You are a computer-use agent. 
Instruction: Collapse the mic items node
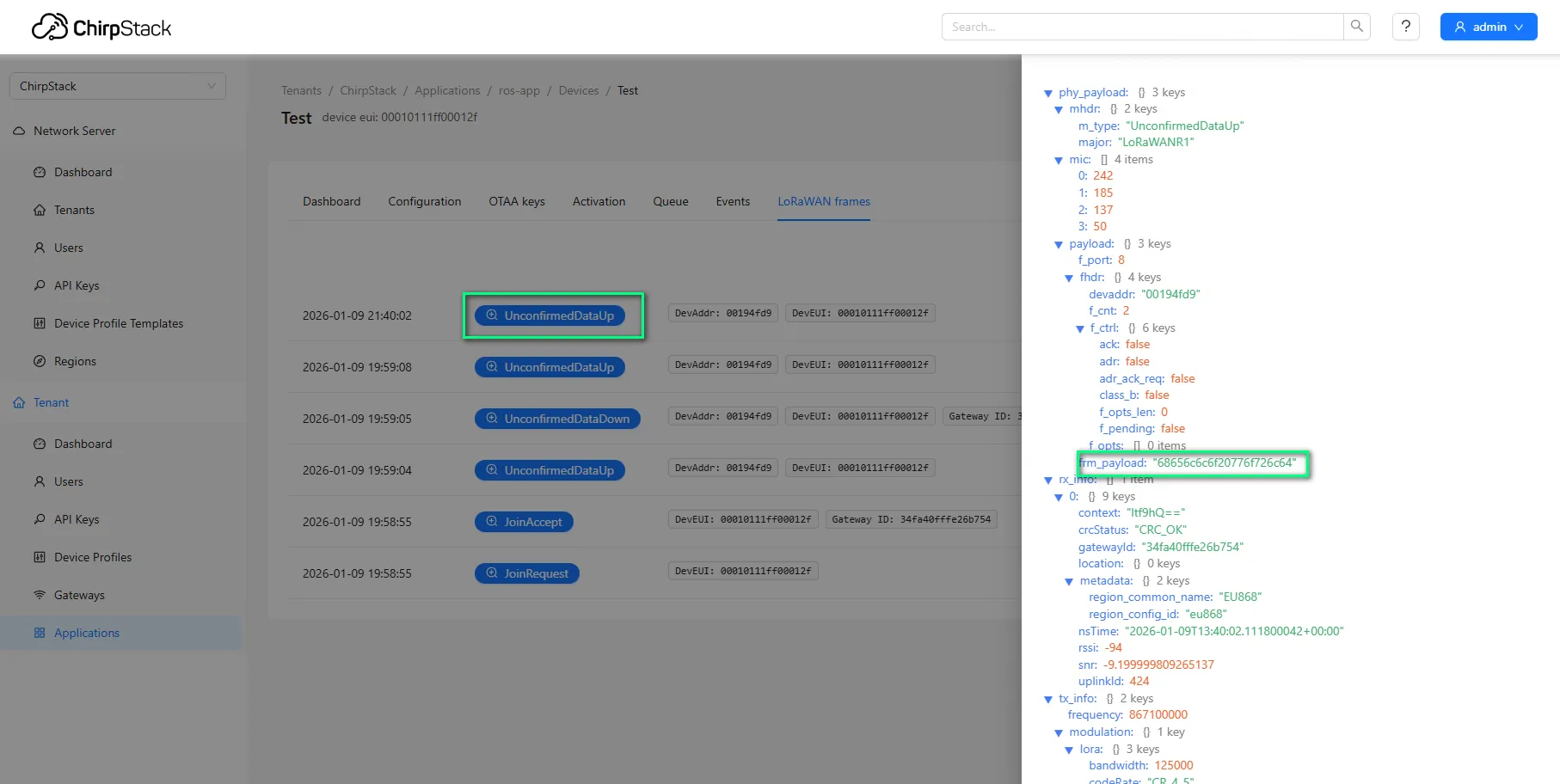(1059, 160)
